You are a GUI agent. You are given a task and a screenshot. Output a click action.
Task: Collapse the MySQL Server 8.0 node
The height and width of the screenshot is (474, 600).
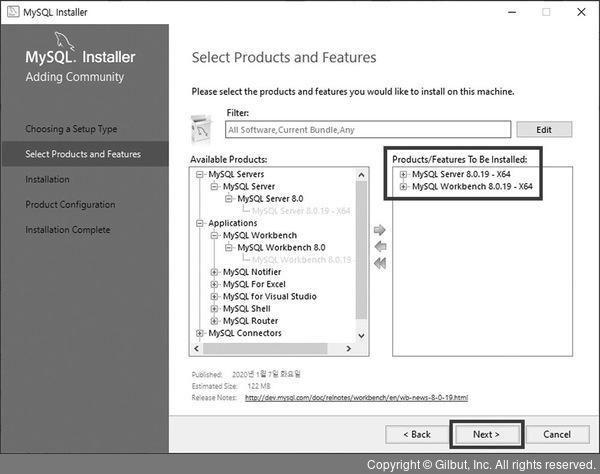tap(228, 199)
